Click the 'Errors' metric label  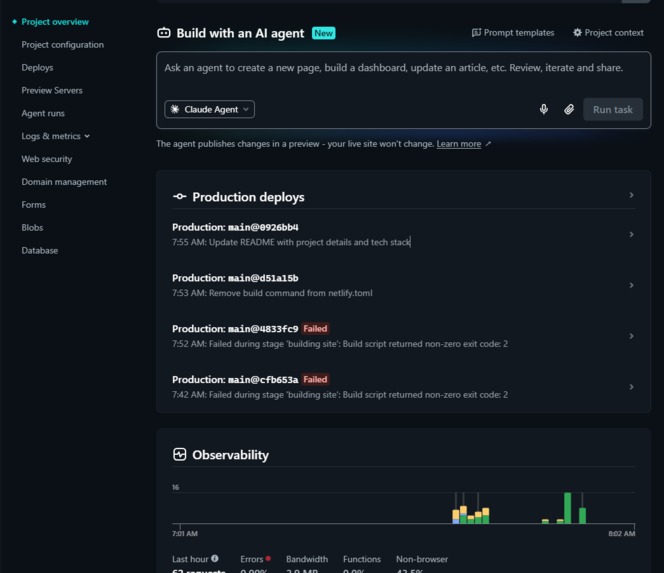pyautogui.click(x=252, y=559)
